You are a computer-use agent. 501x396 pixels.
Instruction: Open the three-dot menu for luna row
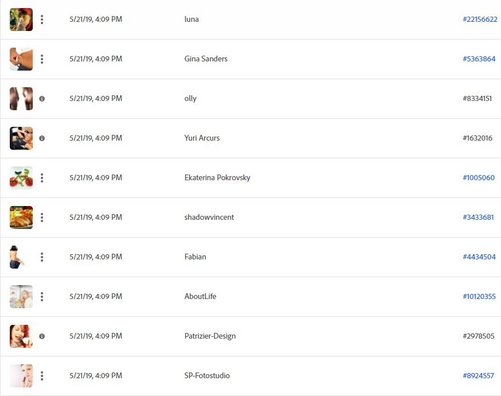point(42,19)
